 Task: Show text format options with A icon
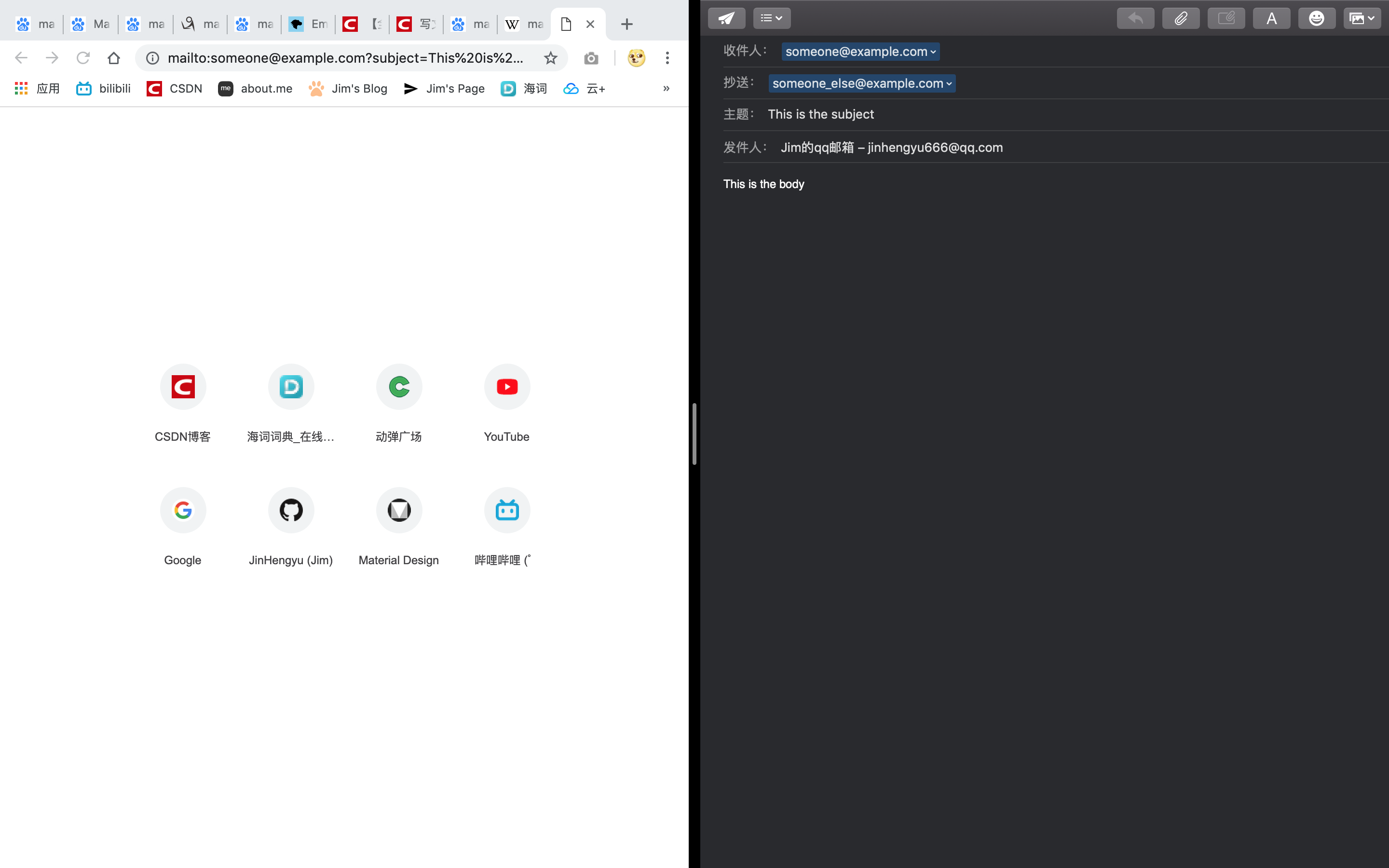1271,18
